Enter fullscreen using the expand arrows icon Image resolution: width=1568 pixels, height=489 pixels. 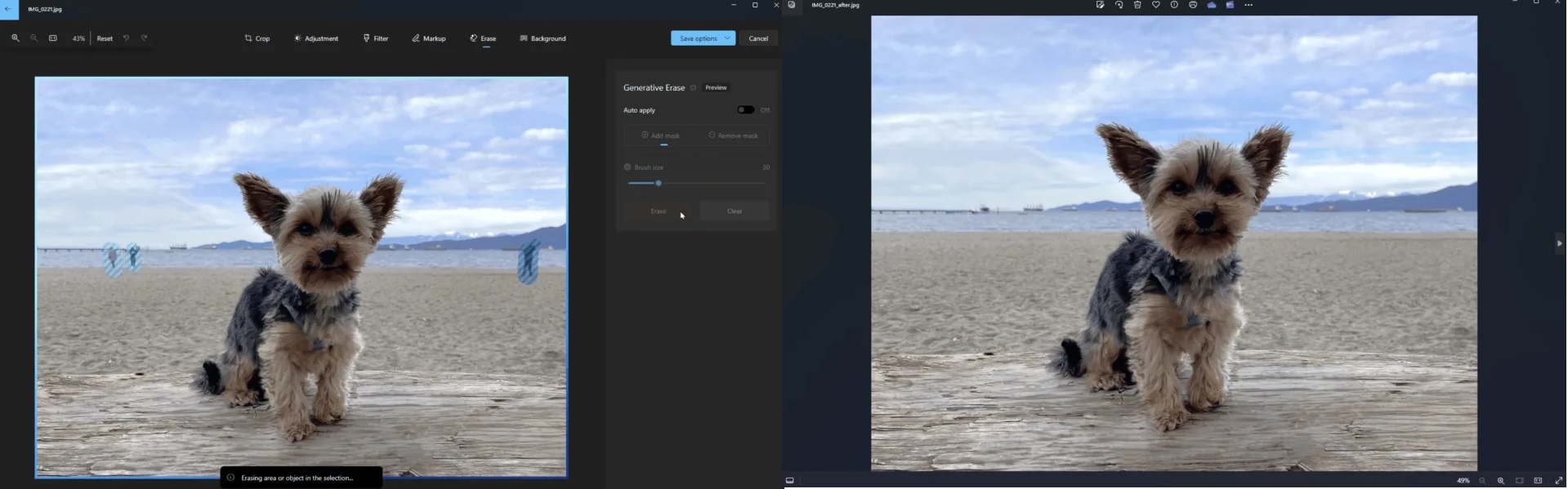(1558, 481)
